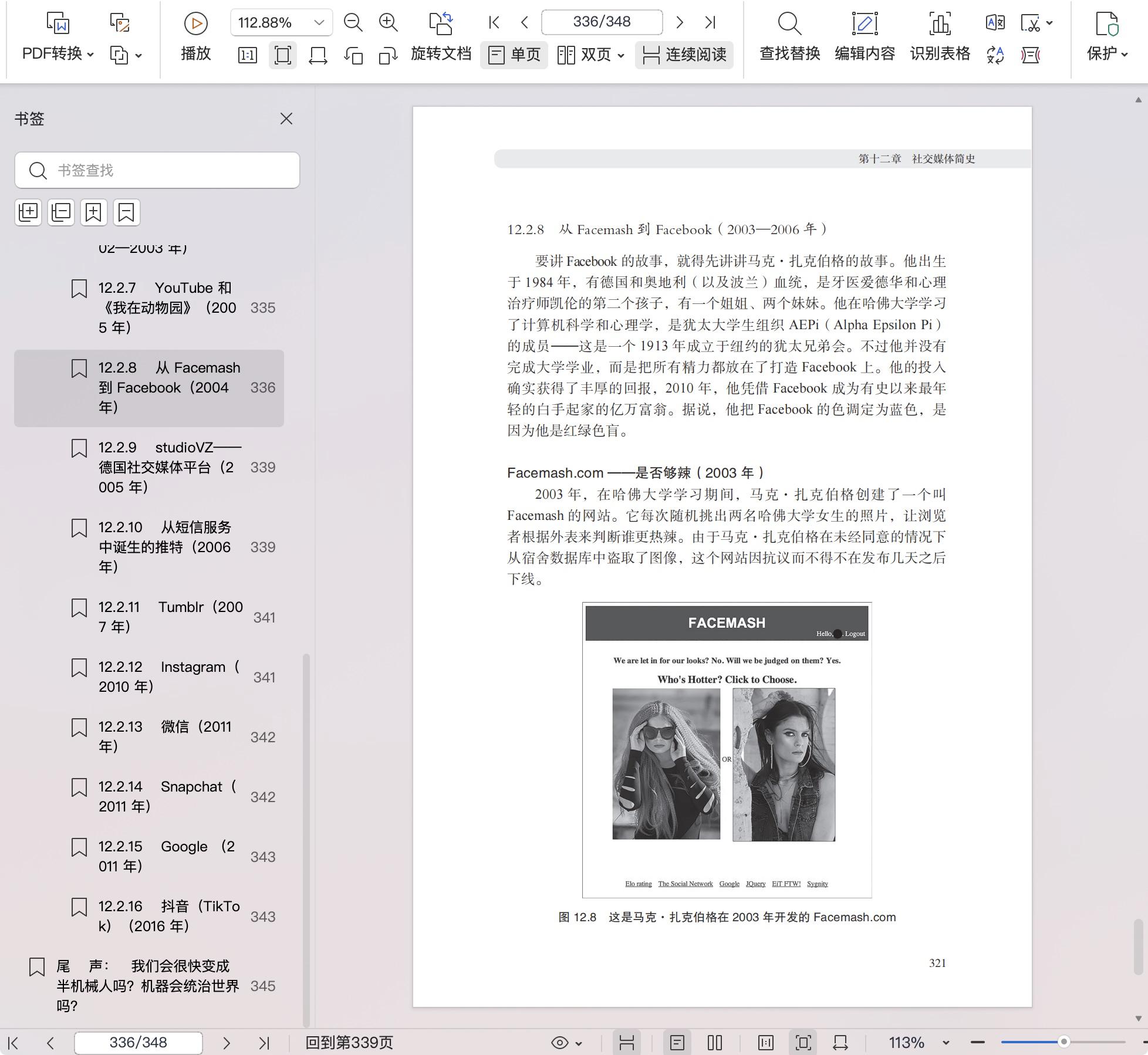The image size is (1148, 1055).
Task: Rotate page clockwise icon
Action: pyautogui.click(x=389, y=55)
